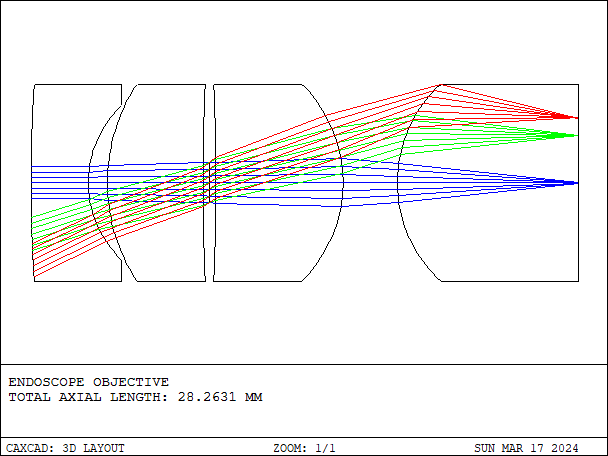Click the CAXCAD: 3D LAYOUT label

[x=65, y=448]
